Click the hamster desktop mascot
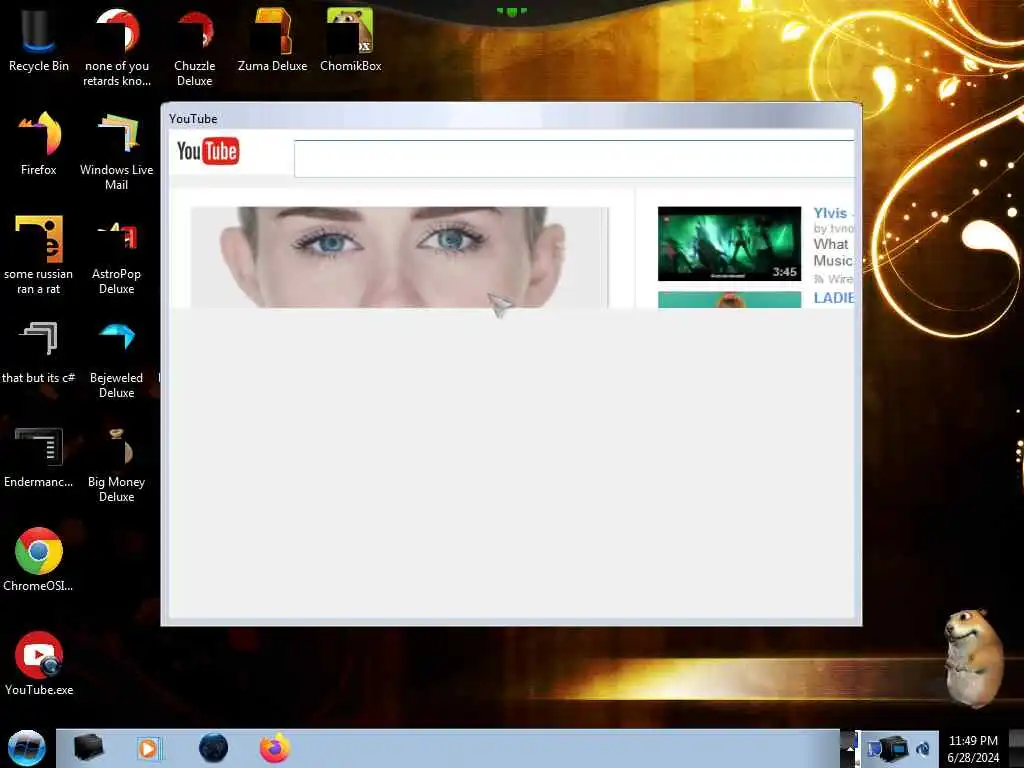This screenshot has height=768, width=1024. [973, 658]
